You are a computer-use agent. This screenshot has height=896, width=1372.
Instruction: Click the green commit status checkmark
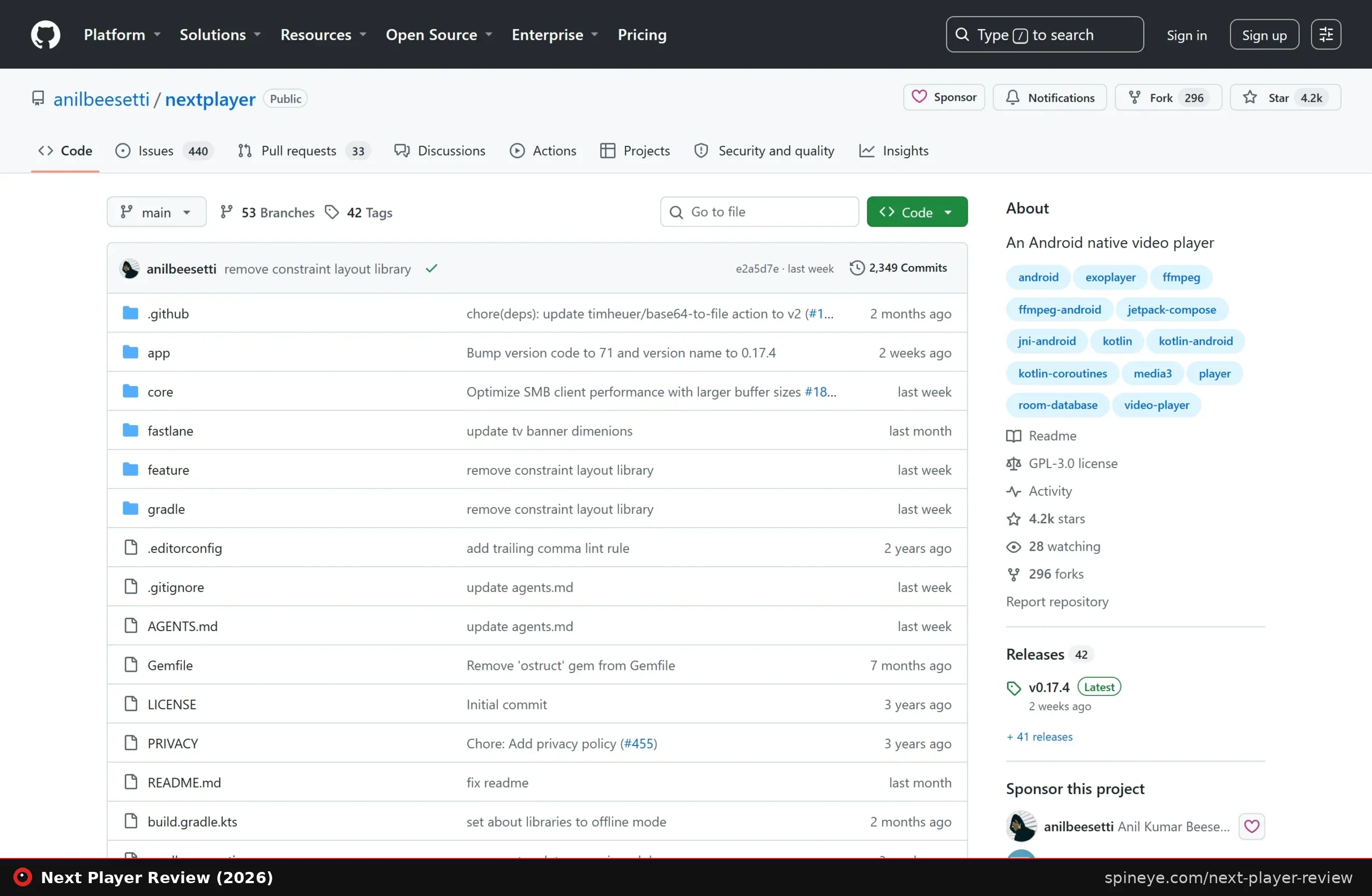(x=431, y=269)
